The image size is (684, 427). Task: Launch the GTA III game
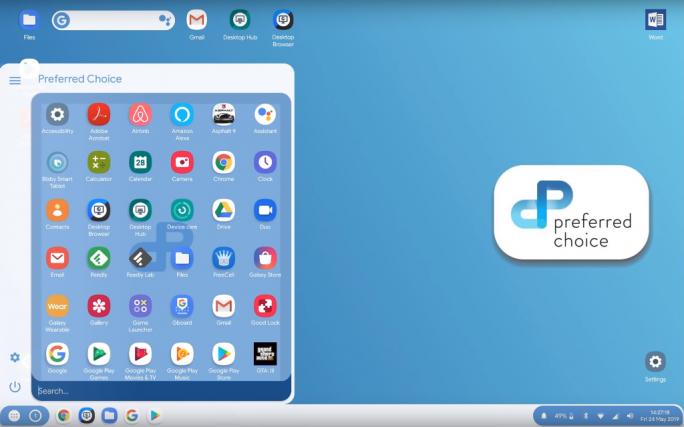265,354
